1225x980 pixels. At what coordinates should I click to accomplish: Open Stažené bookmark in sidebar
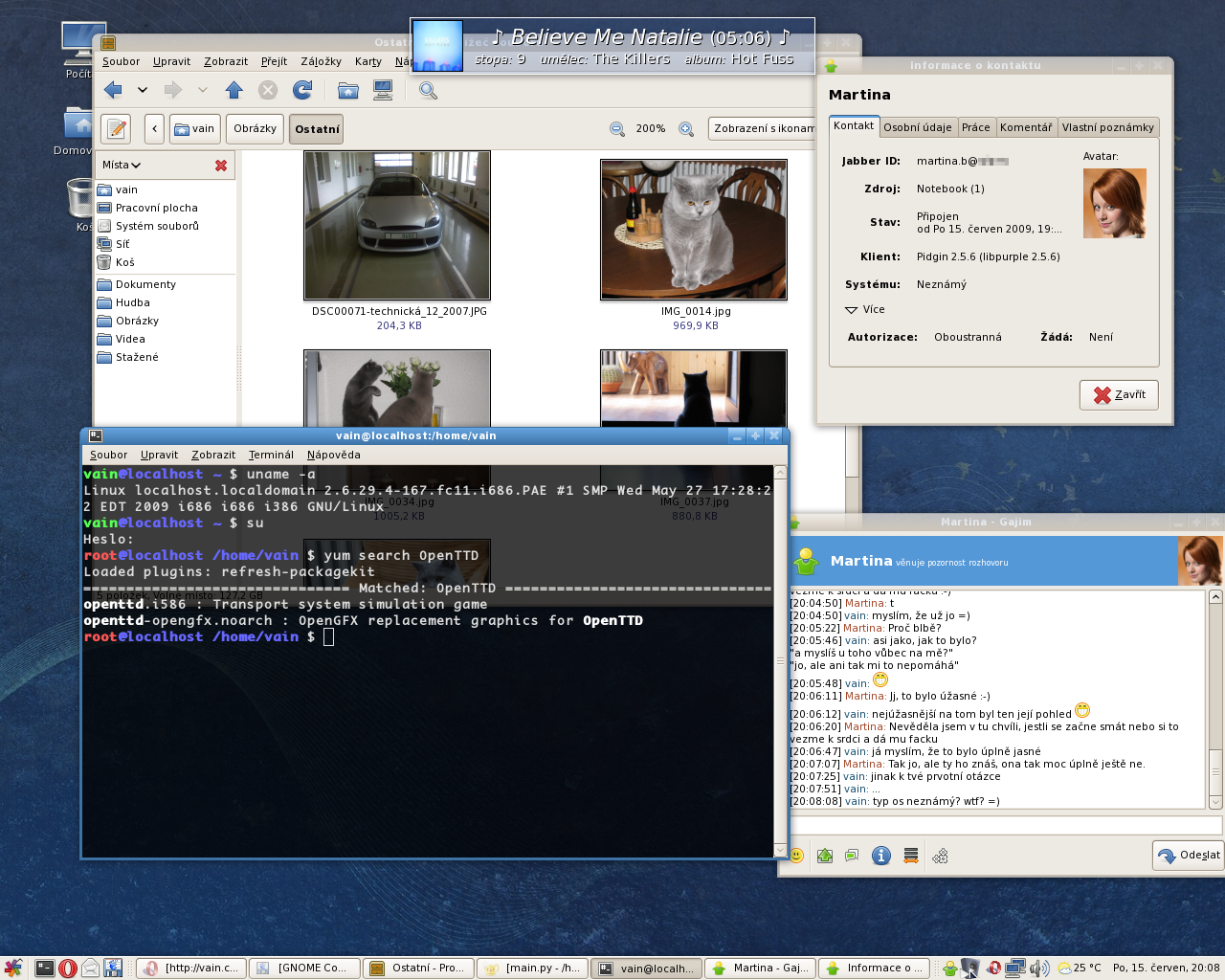pyautogui.click(x=137, y=357)
